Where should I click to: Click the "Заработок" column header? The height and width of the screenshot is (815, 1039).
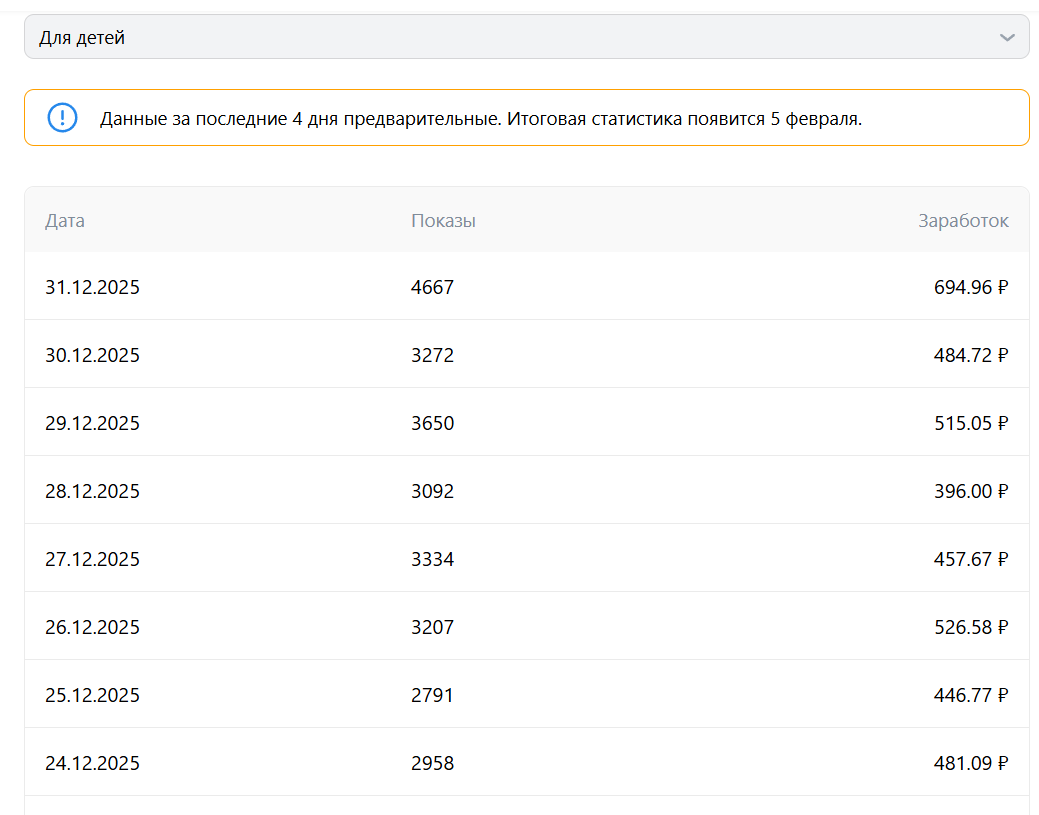(x=963, y=221)
